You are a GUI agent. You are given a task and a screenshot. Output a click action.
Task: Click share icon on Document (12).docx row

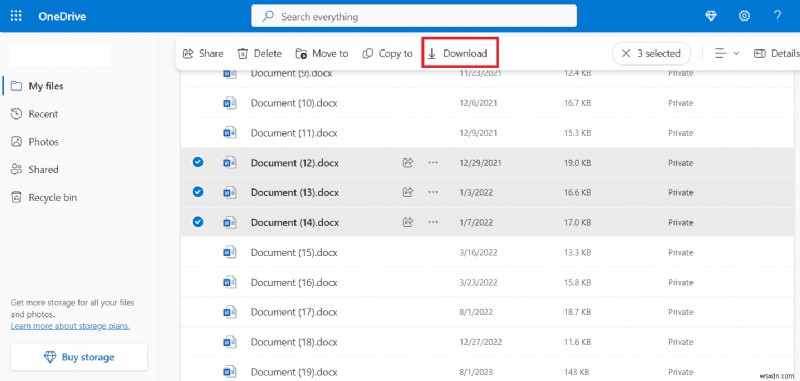pyautogui.click(x=408, y=163)
